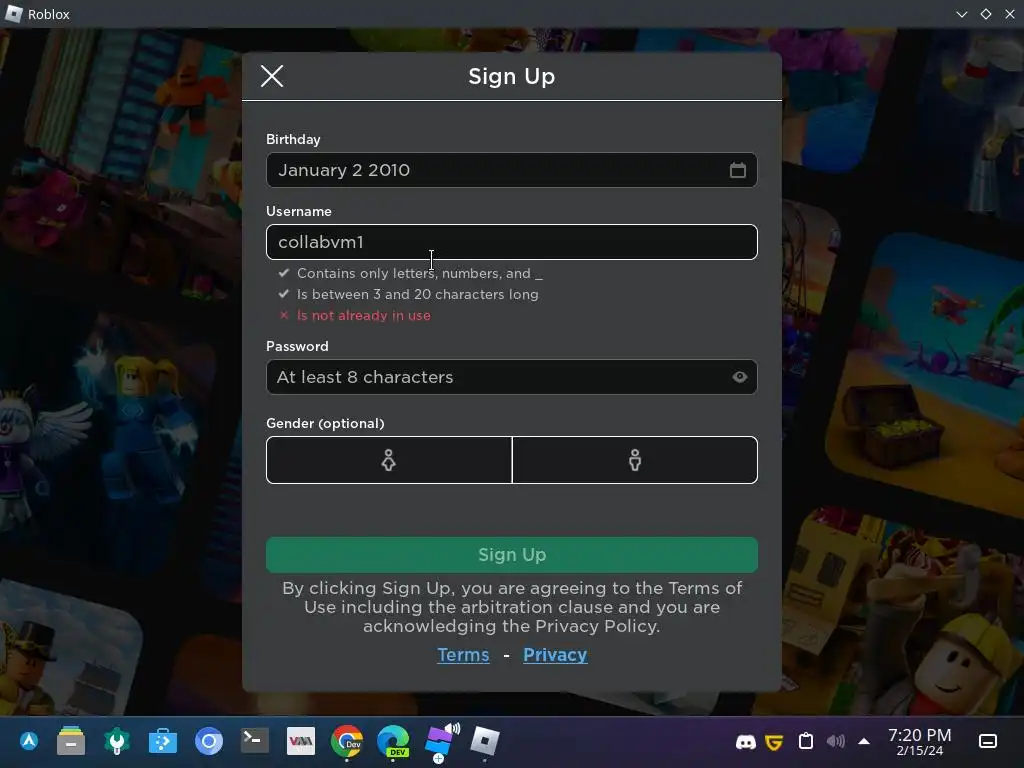
Task: Switch to Roblox in the taskbar
Action: coord(485,741)
